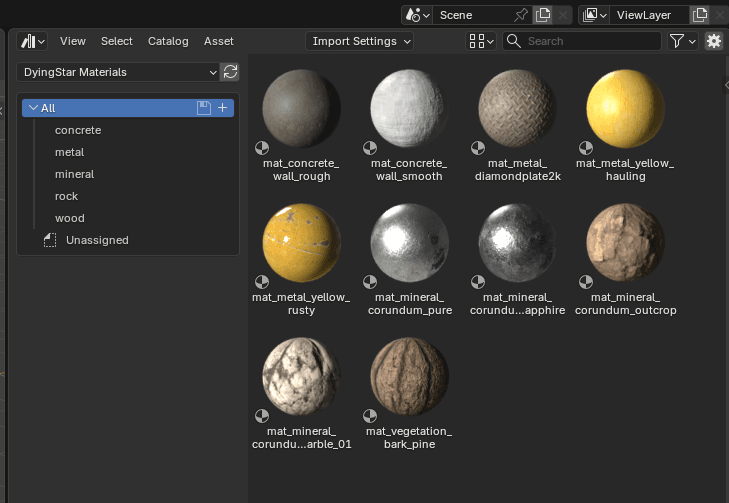This screenshot has width=729, height=503.
Task: Select mat_mineral_corundum_outcrop material thumbnail
Action: pyautogui.click(x=625, y=243)
